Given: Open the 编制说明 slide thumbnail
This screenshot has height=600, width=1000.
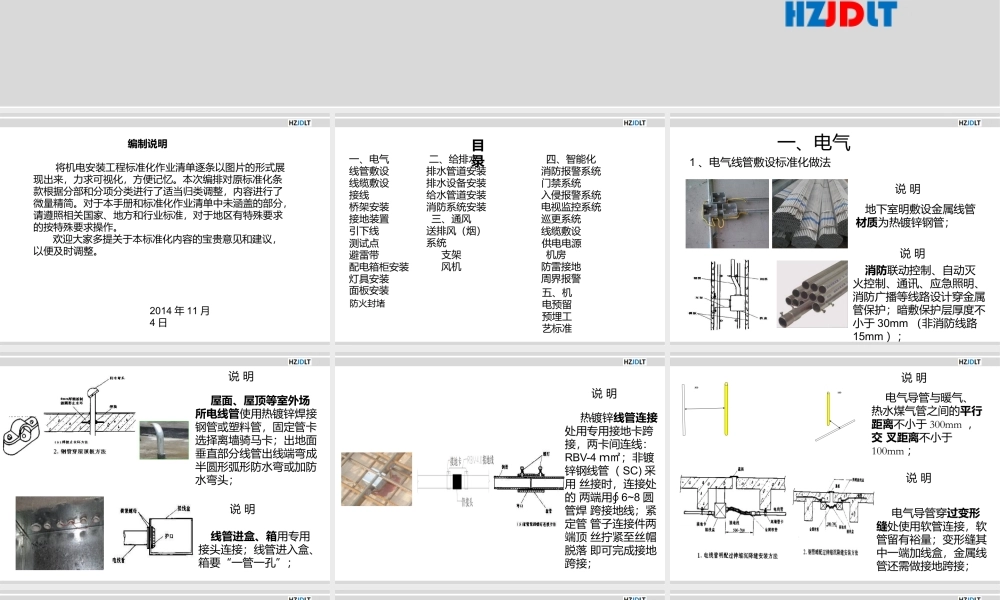Looking at the screenshot, I should [165, 230].
